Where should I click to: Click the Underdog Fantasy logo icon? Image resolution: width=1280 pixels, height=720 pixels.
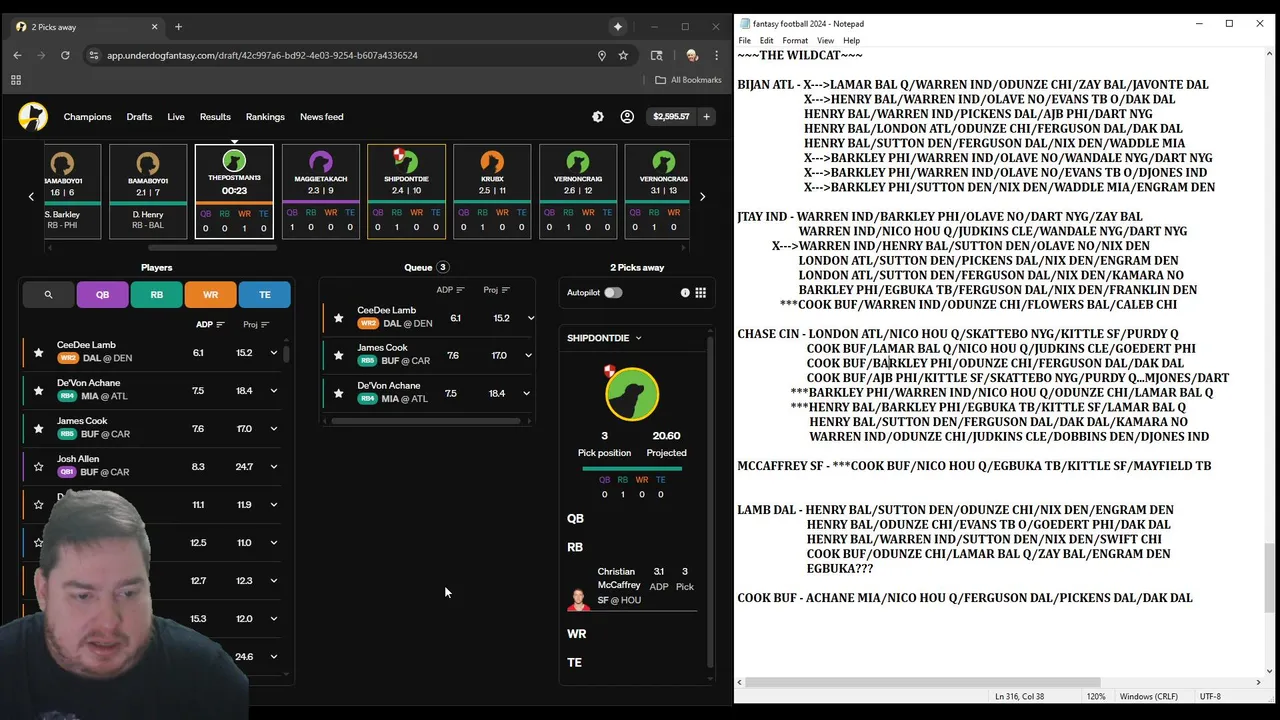33,117
